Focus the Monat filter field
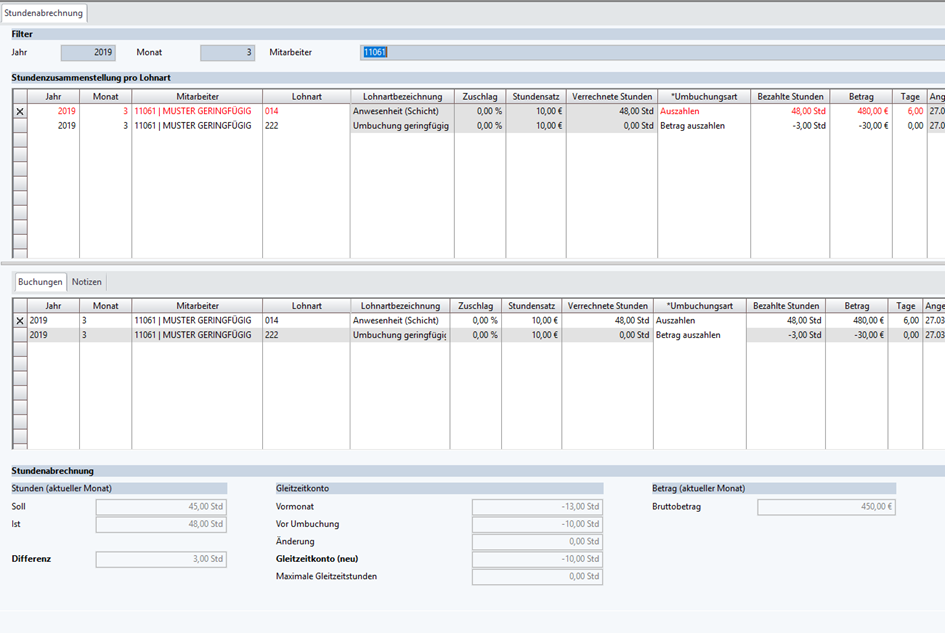This screenshot has width=945, height=633. 227,52
